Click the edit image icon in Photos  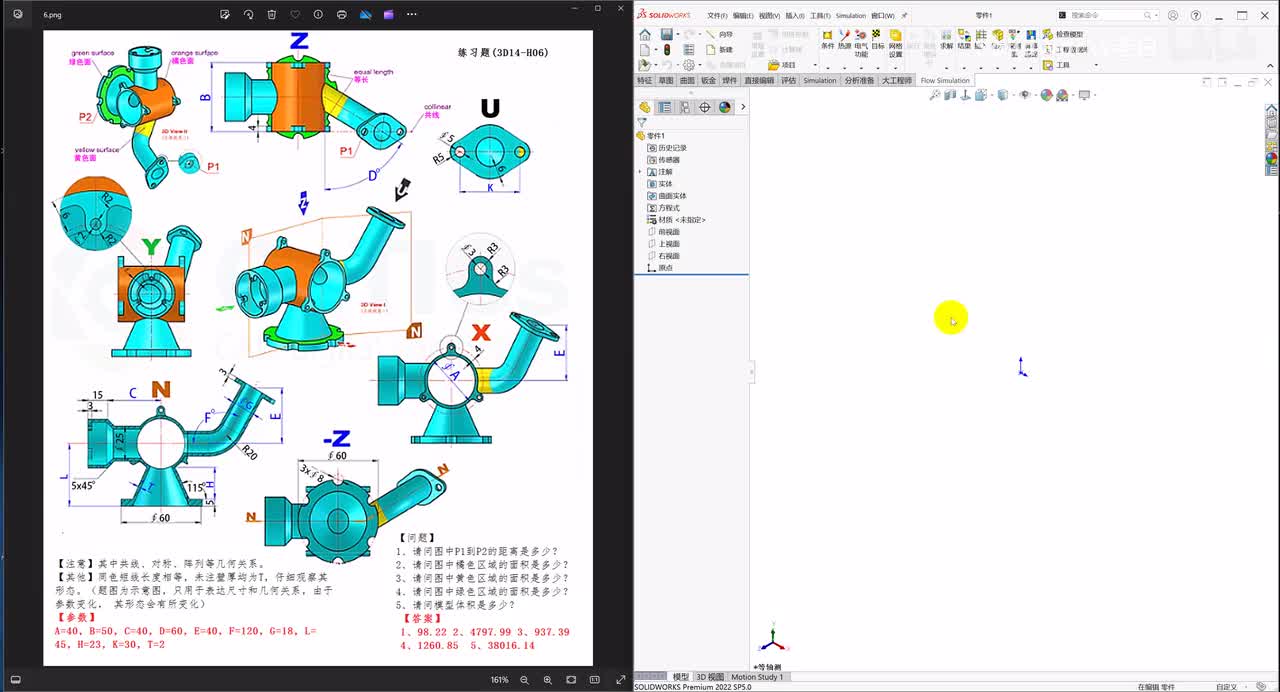pos(225,15)
